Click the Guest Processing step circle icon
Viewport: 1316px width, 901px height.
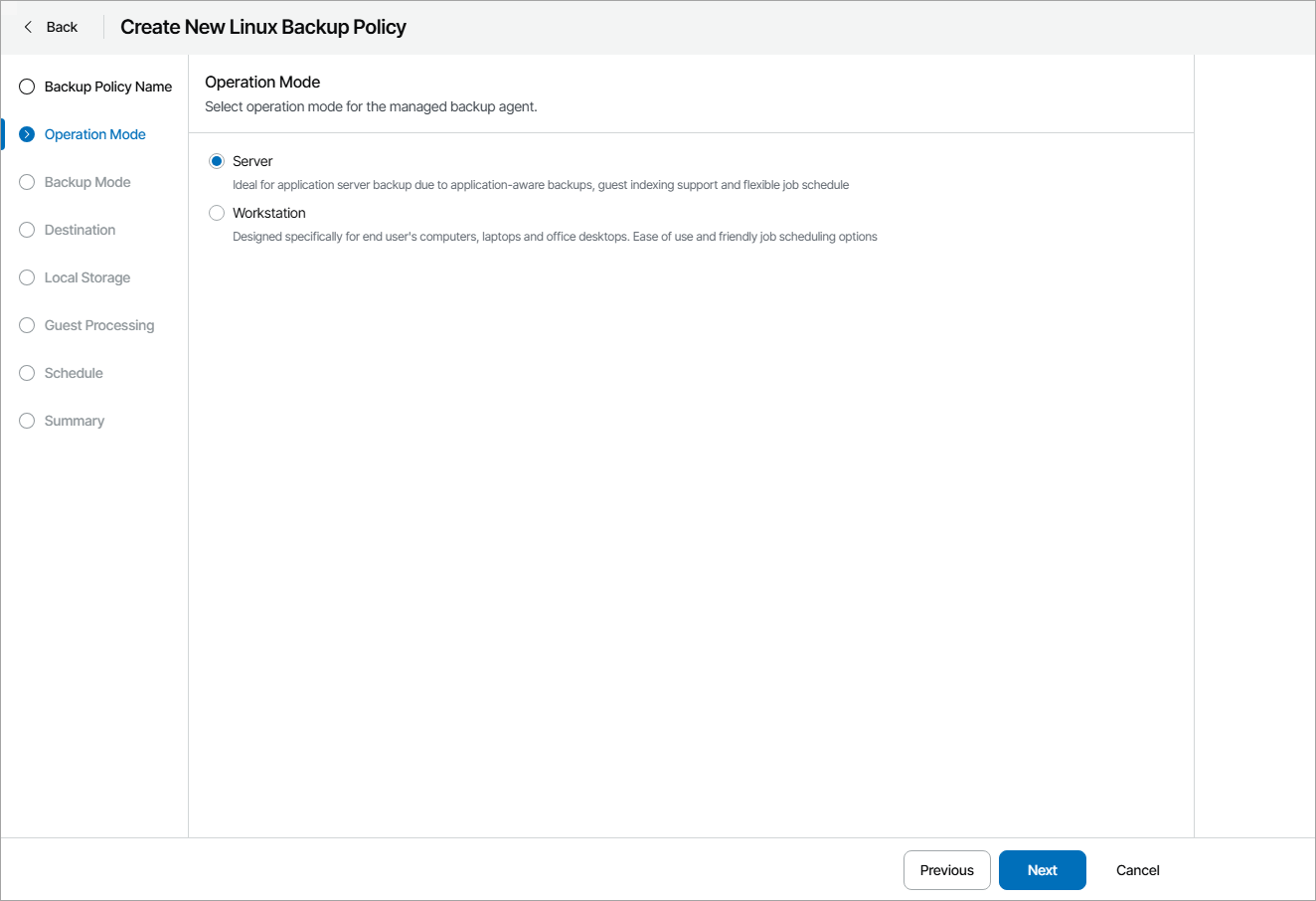pyautogui.click(x=27, y=325)
